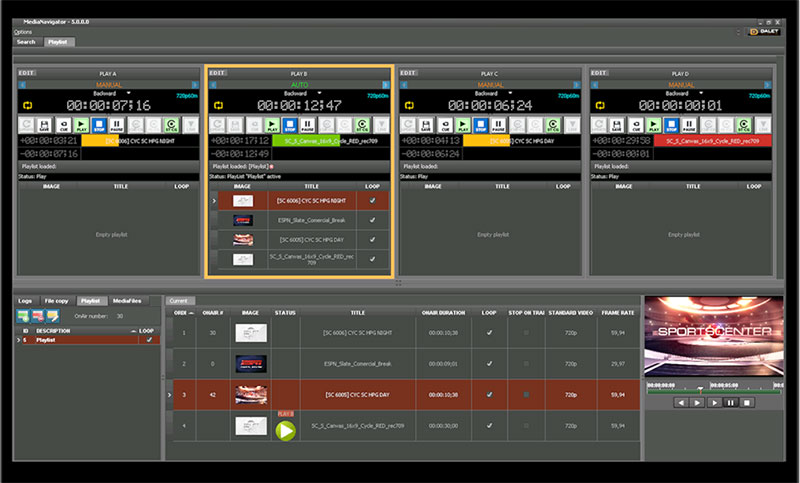The height and width of the screenshot is (483, 800).
Task: Click the preview stop button
Action: [x=747, y=402]
